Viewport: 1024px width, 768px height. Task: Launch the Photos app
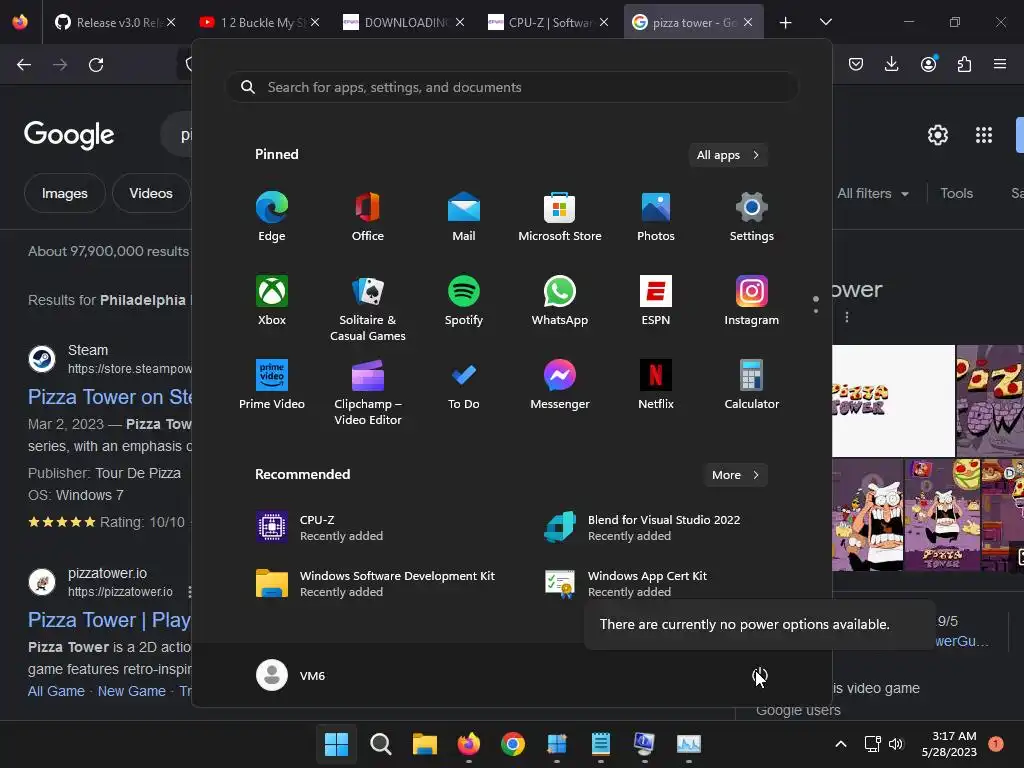pos(656,217)
